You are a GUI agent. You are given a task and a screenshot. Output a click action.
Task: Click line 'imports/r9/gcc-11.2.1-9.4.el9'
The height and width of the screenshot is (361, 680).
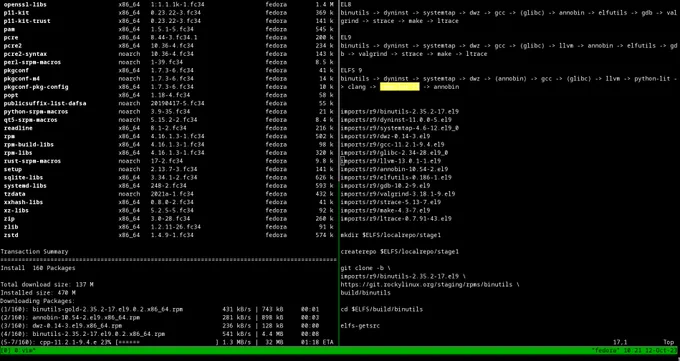392,144
